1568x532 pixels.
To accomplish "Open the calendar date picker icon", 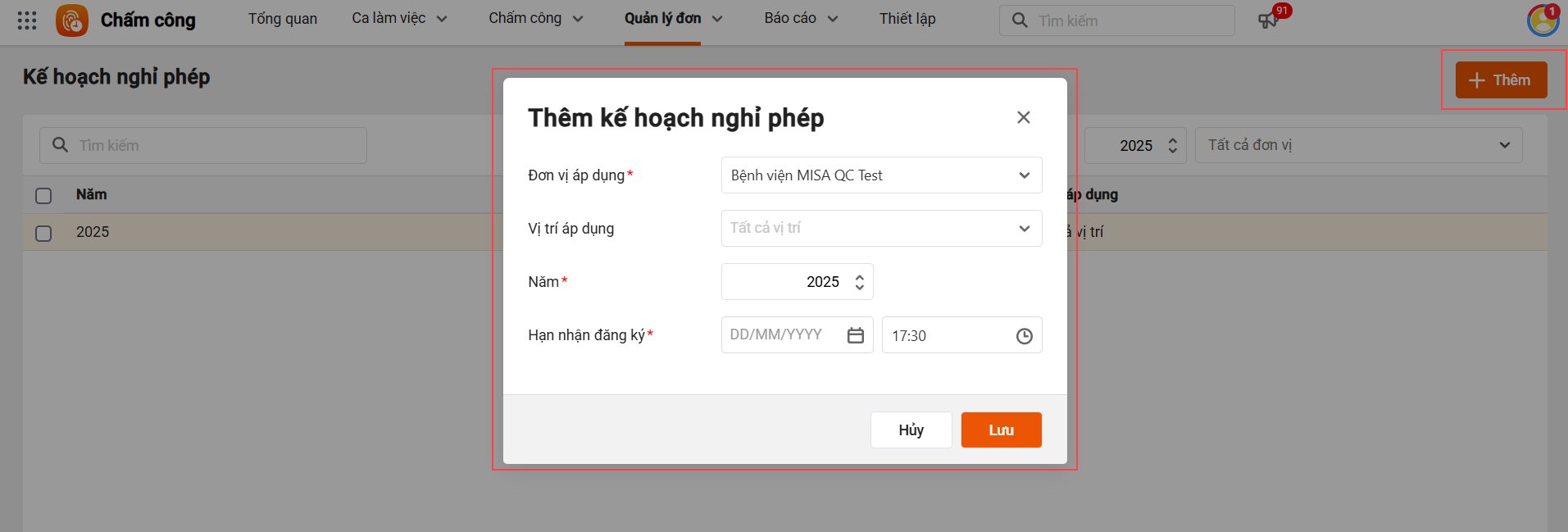I will point(856,335).
